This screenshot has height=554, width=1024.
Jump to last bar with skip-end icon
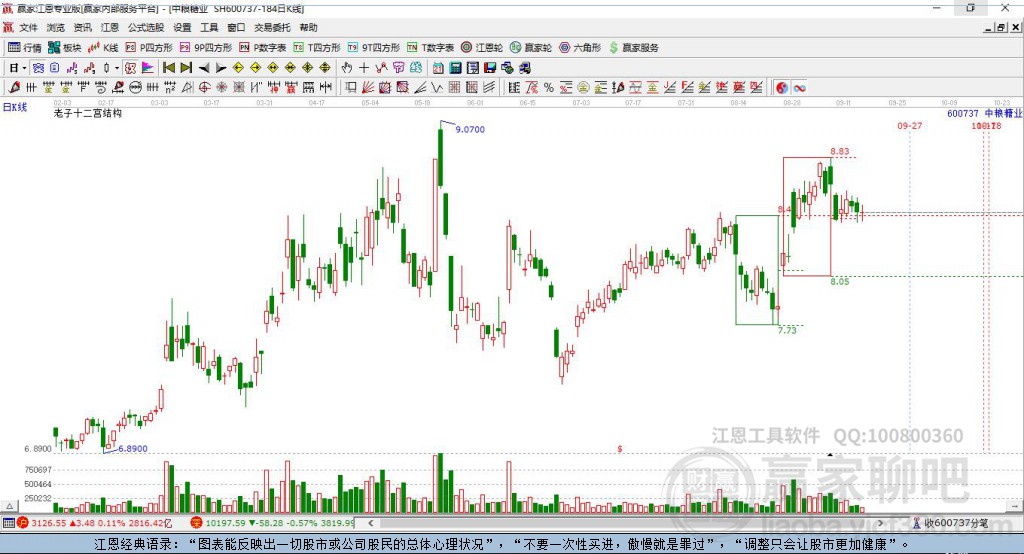pyautogui.click(x=186, y=67)
